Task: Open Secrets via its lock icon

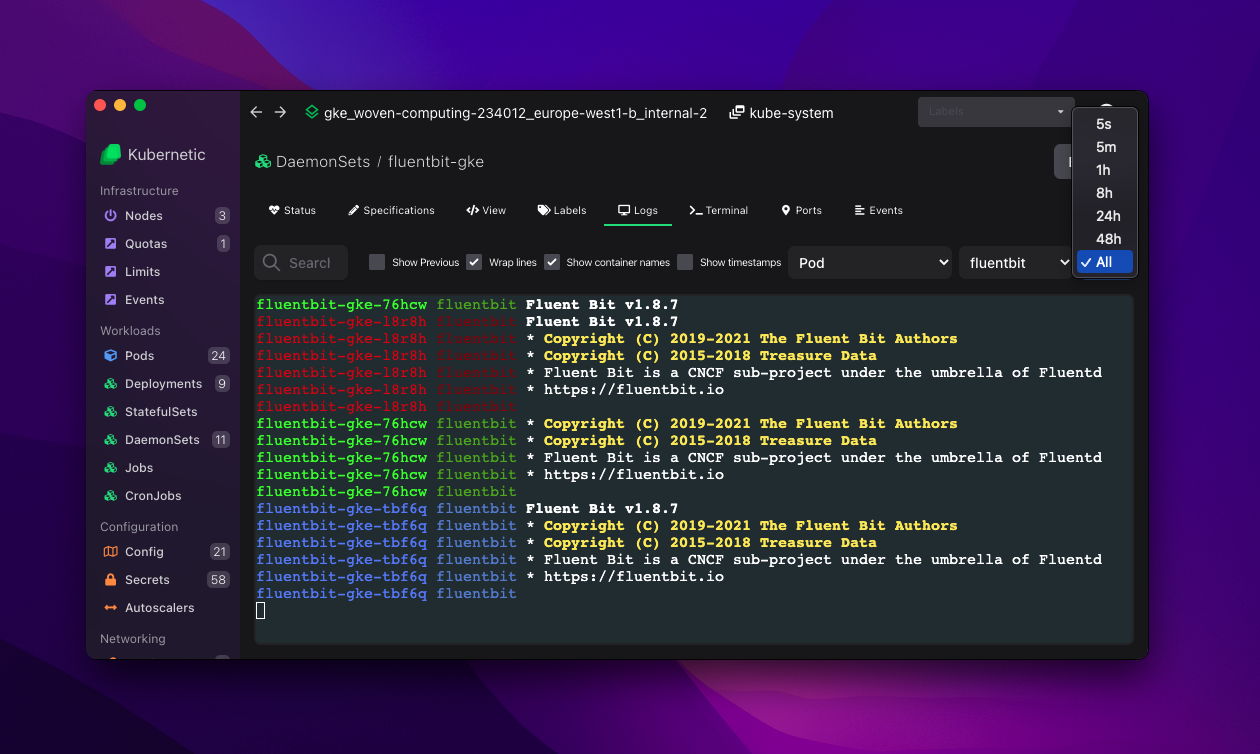Action: tap(111, 580)
